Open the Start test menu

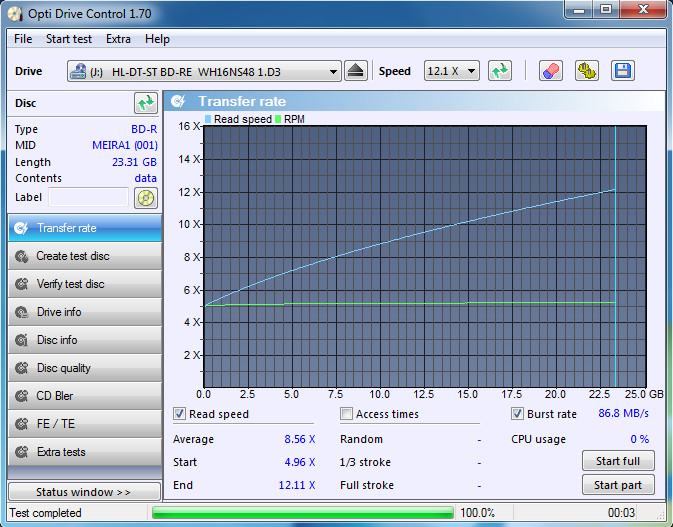click(x=68, y=39)
